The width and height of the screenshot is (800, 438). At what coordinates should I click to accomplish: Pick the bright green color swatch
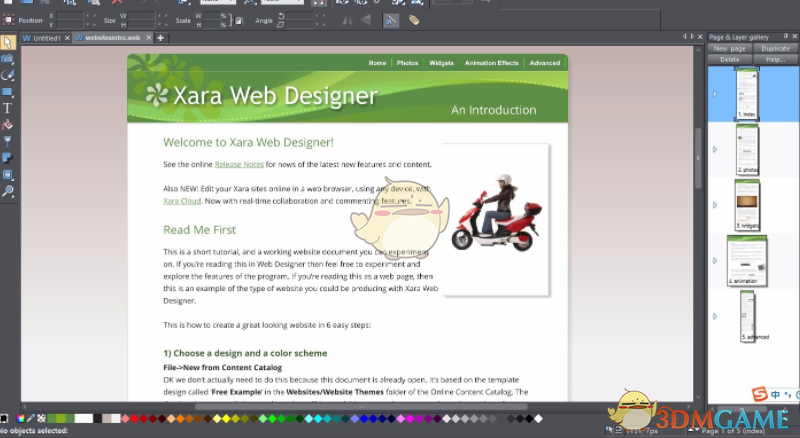tap(272, 419)
